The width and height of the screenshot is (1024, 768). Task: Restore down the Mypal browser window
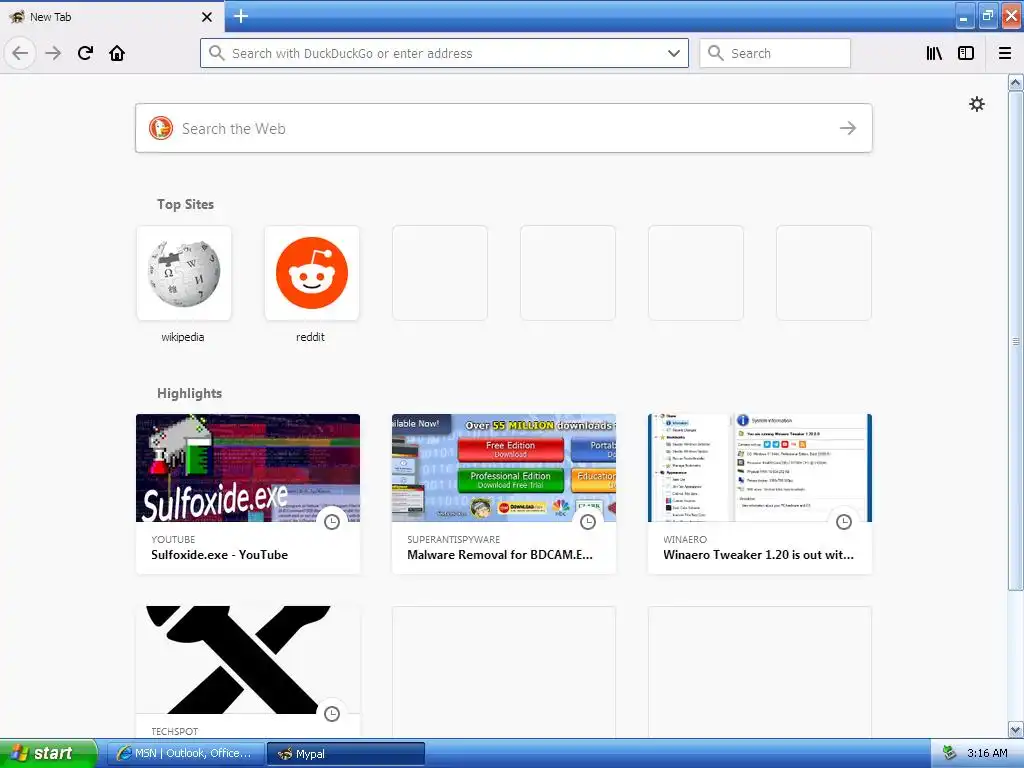click(987, 16)
